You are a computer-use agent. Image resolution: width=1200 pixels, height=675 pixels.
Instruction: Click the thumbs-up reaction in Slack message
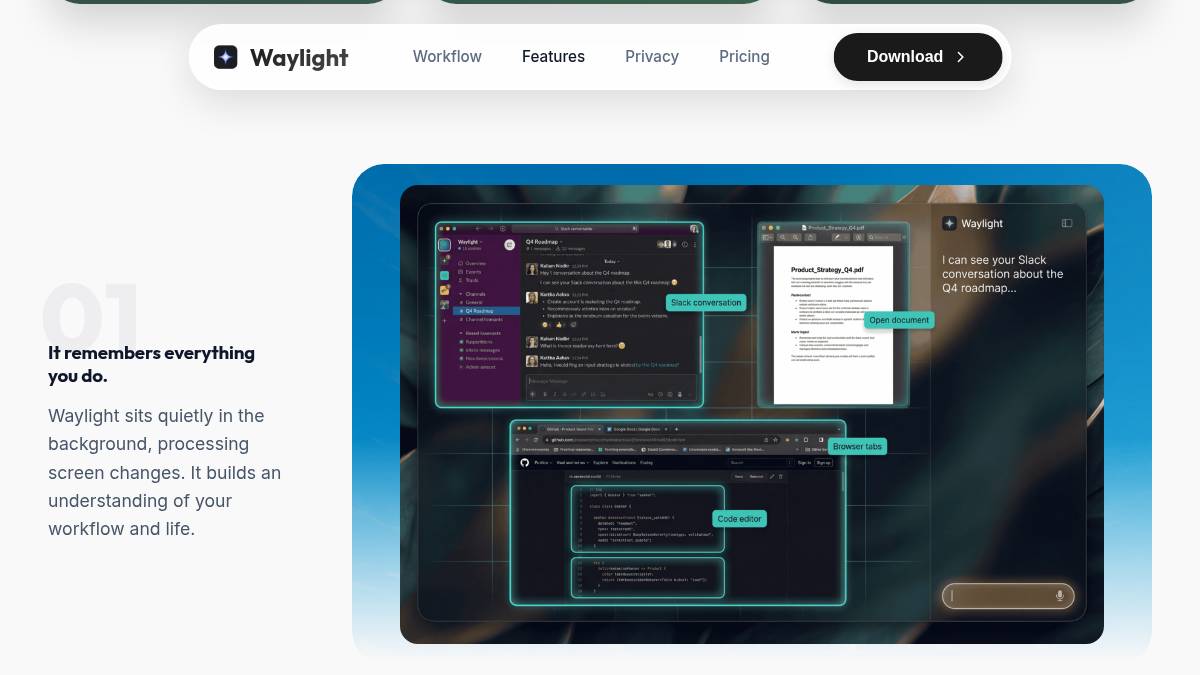point(560,324)
